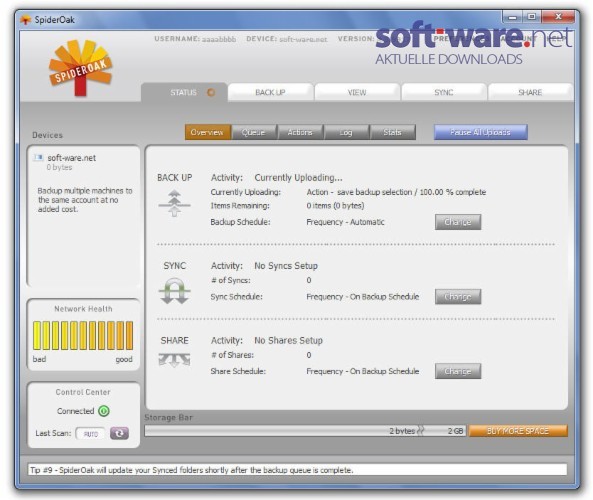Click the '2 GB' storage limit label

coord(455,431)
